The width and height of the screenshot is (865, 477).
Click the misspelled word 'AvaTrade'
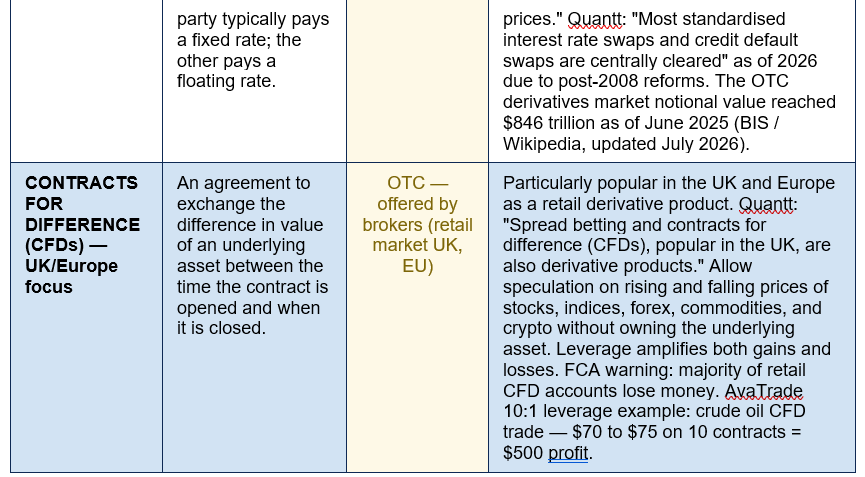tap(763, 391)
